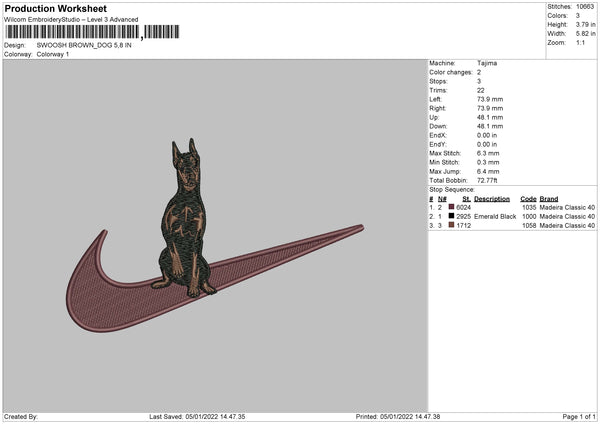Click the Printed timestamp

(x=398, y=416)
